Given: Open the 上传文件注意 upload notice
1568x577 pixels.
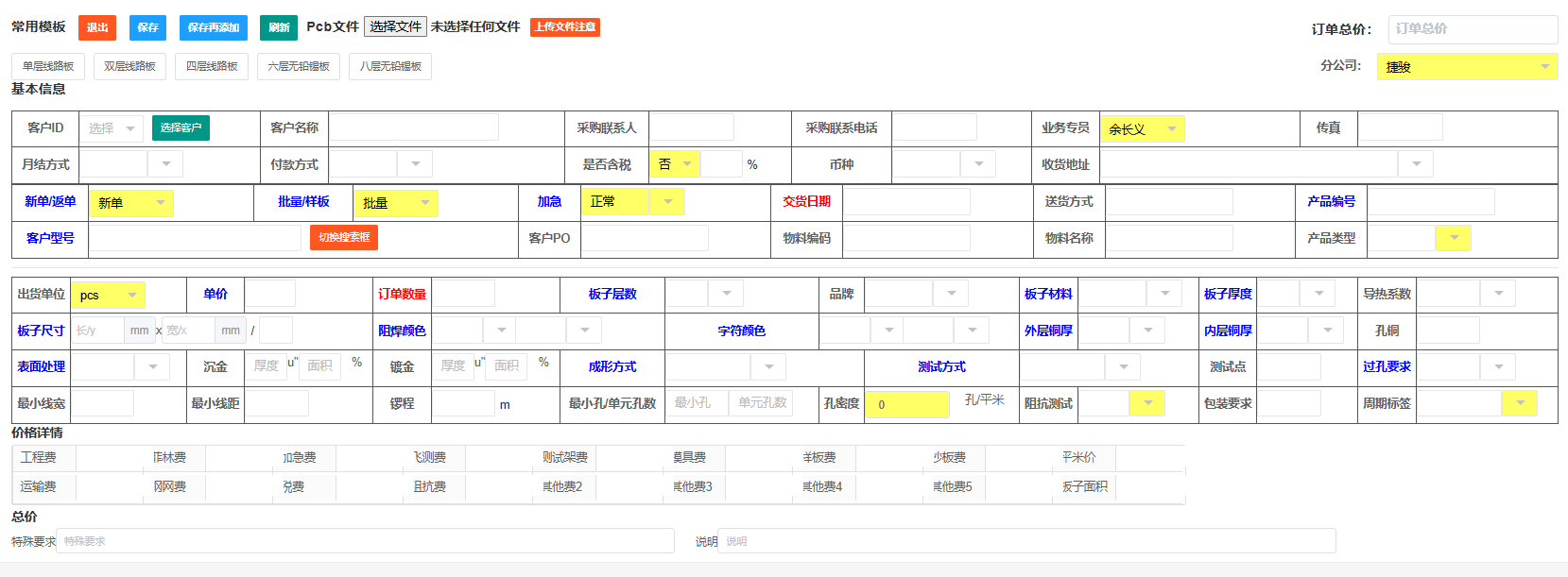Looking at the screenshot, I should (x=564, y=27).
